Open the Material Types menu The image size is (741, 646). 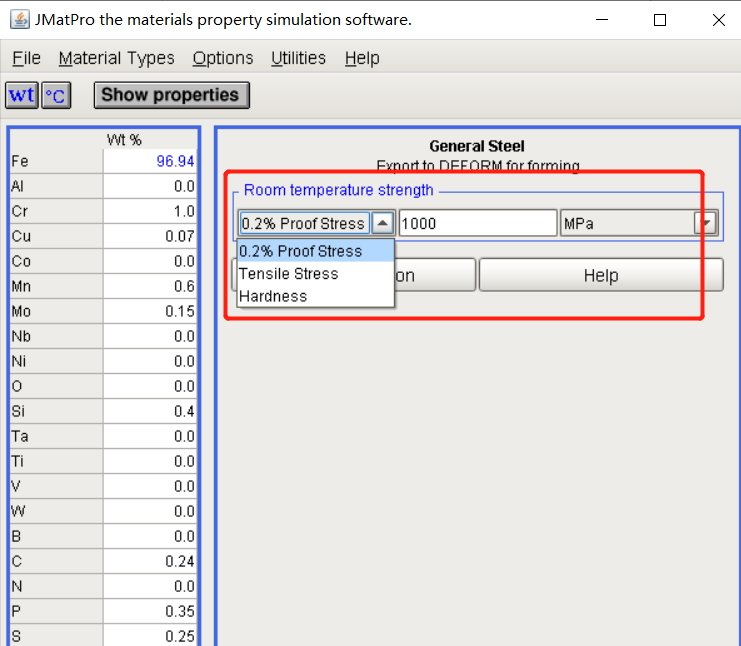pos(116,58)
